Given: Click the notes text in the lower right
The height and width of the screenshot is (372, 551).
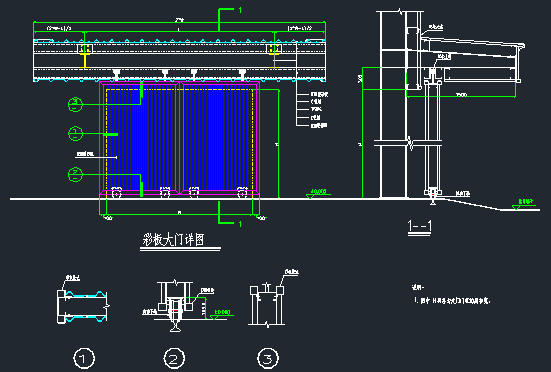Looking at the screenshot, I should [x=451, y=295].
